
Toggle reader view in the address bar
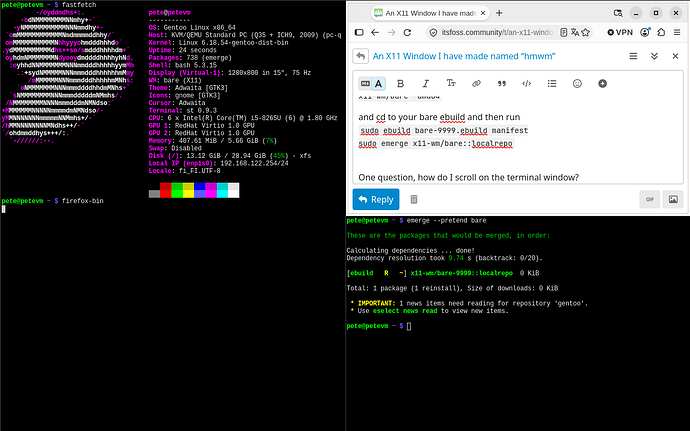[x=563, y=32]
